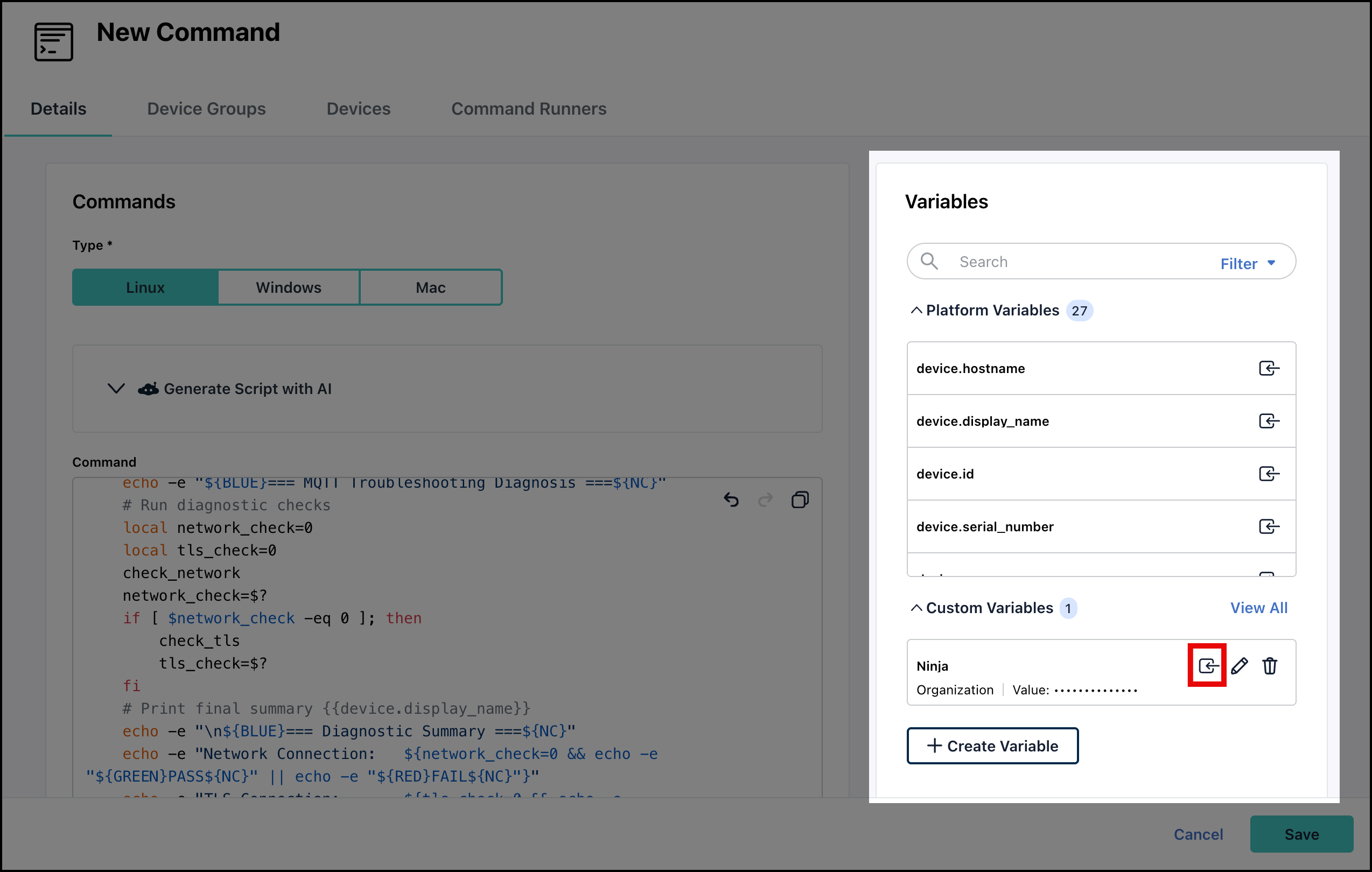Insert the device.serial_number variable

pyautogui.click(x=1268, y=526)
